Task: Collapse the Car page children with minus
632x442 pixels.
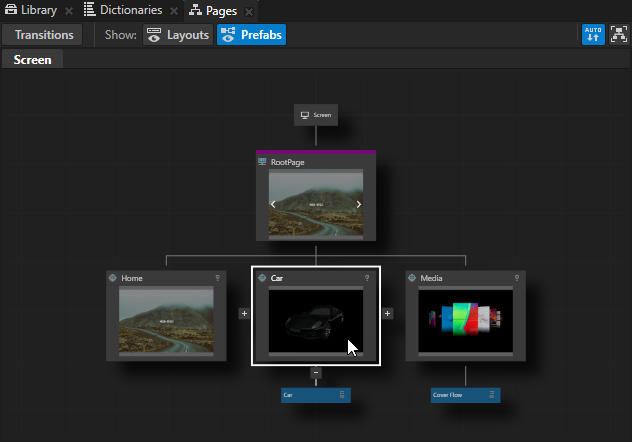Action: [316, 372]
